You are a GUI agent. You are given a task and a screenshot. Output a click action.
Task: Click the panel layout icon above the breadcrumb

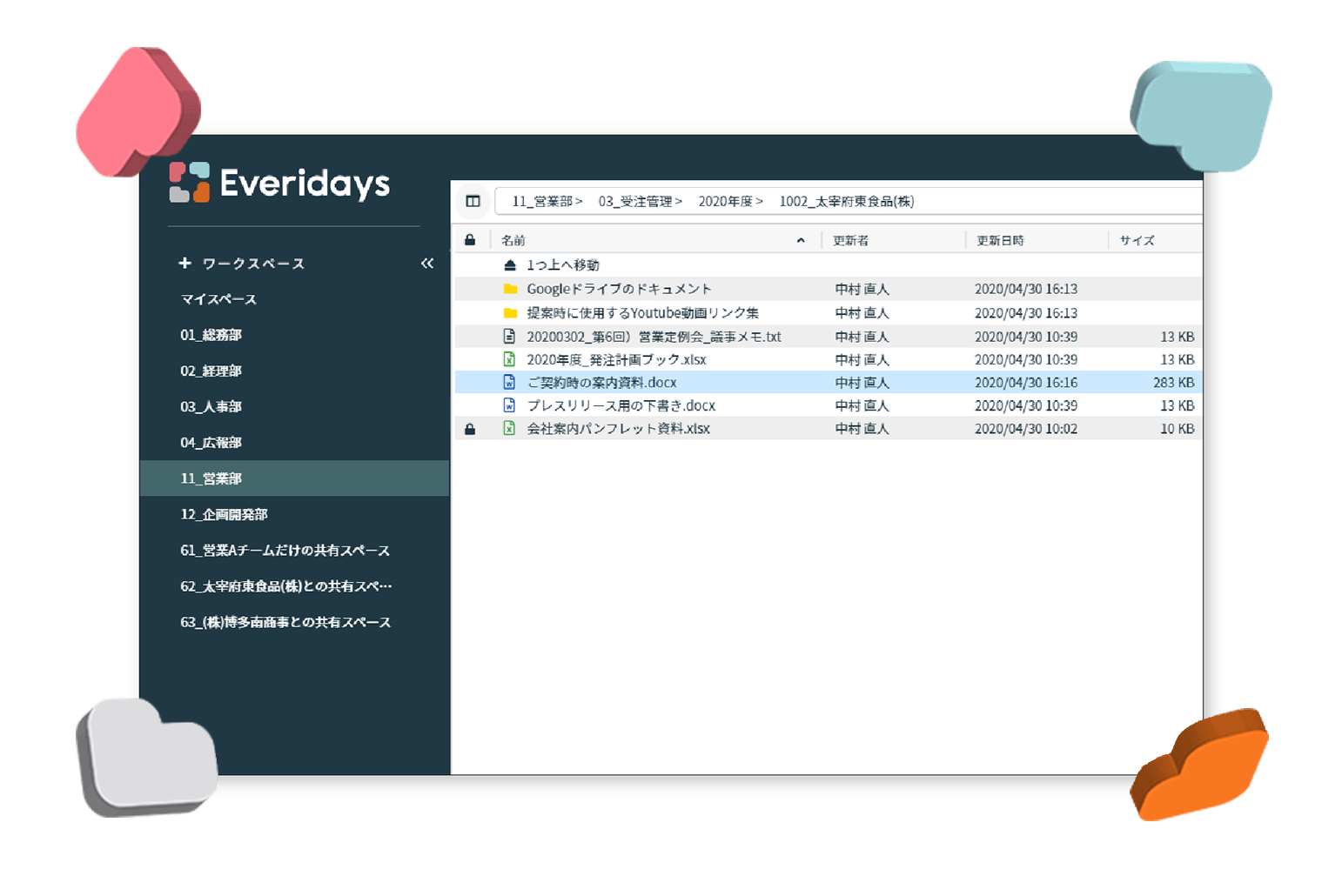[473, 200]
